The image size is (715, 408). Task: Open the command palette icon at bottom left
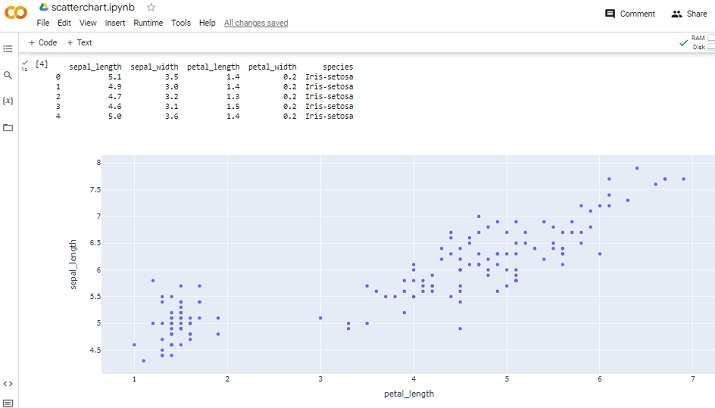(8, 402)
